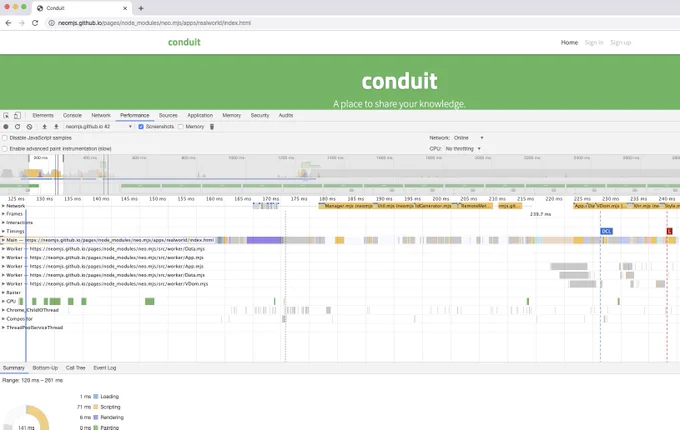Click the Sign in link

pyautogui.click(x=594, y=42)
